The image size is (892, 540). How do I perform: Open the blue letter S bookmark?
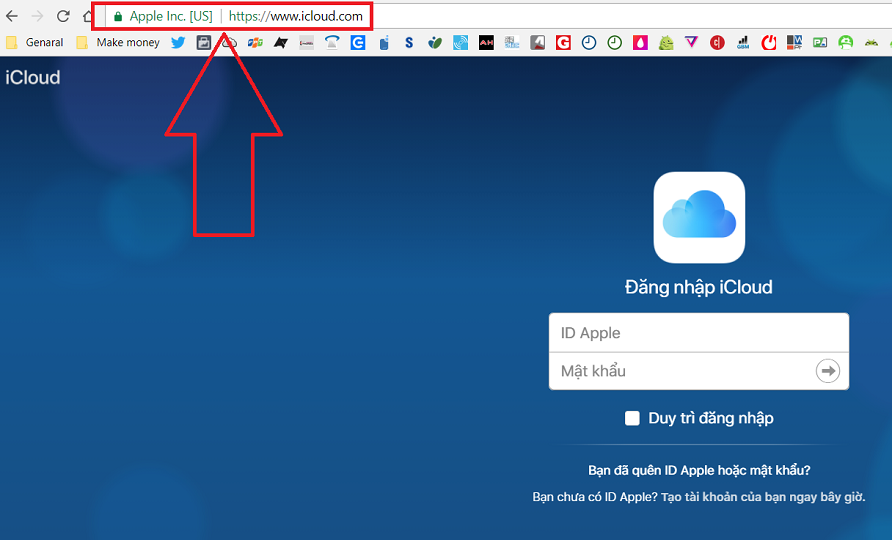click(x=409, y=42)
